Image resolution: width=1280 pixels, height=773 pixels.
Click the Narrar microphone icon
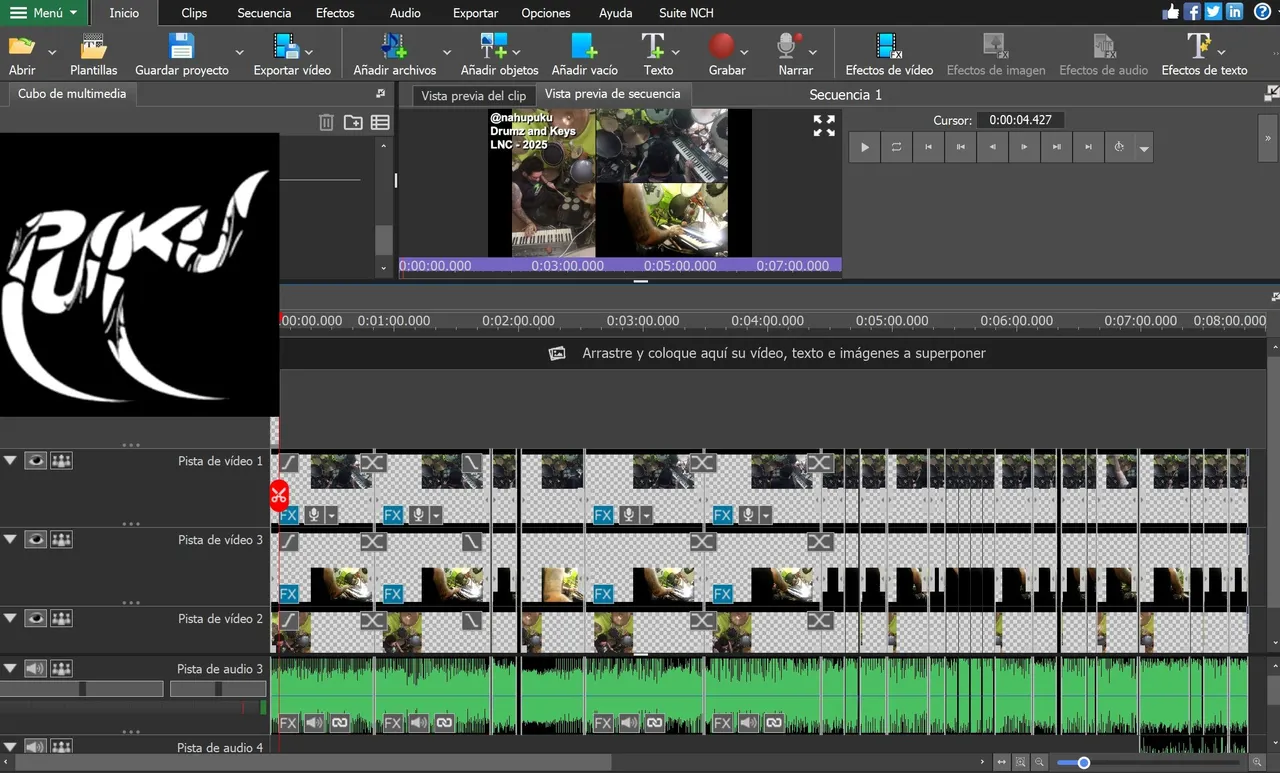coord(789,46)
